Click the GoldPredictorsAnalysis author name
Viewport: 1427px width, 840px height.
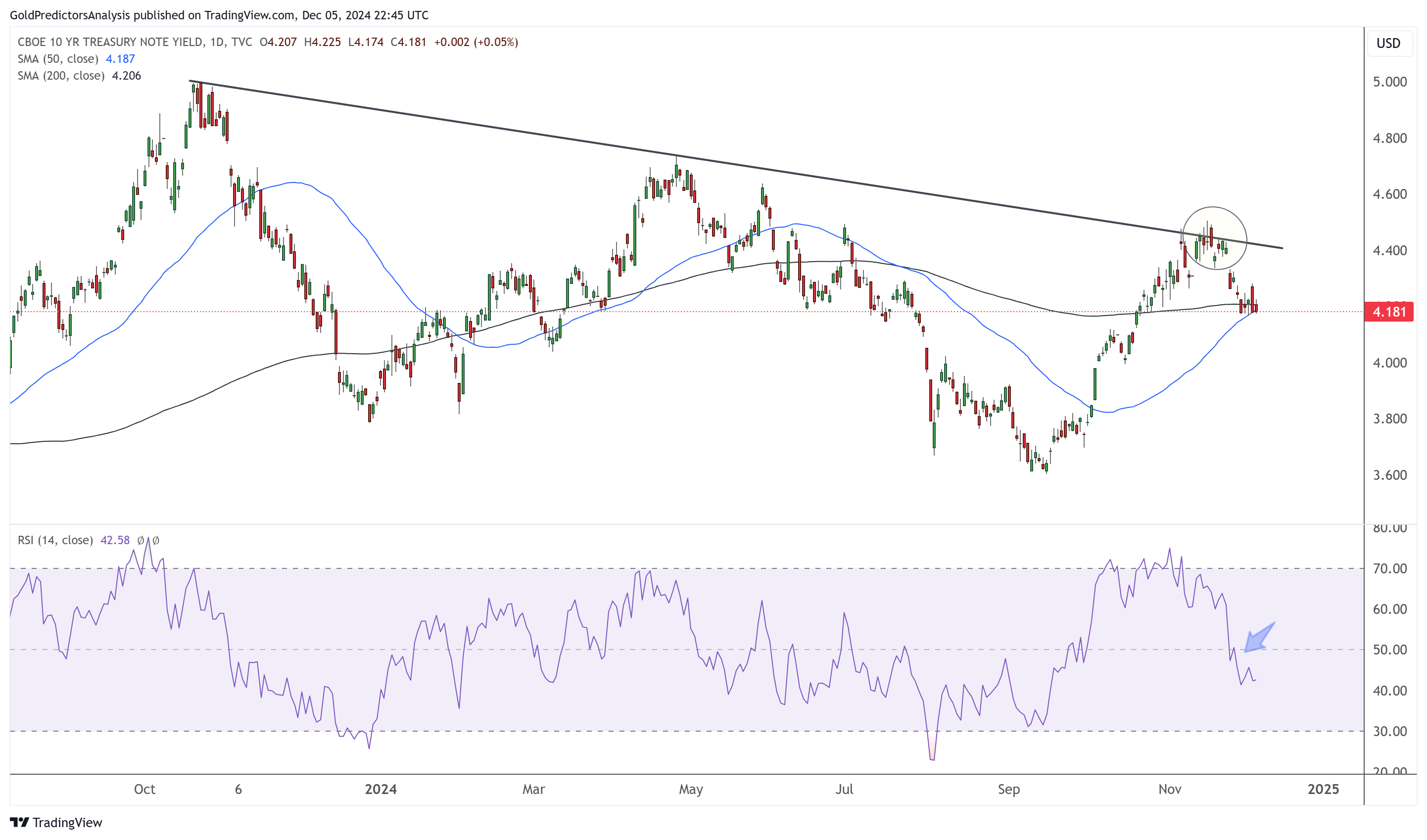(70, 15)
